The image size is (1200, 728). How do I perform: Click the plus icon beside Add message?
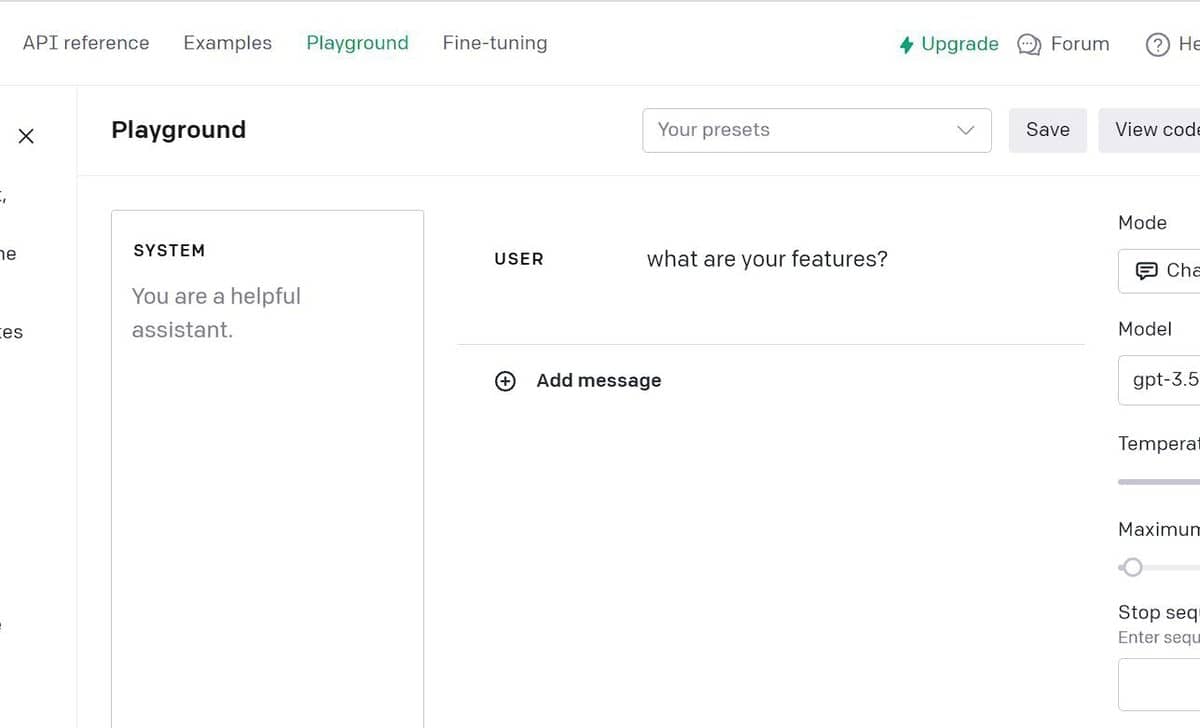click(x=505, y=381)
